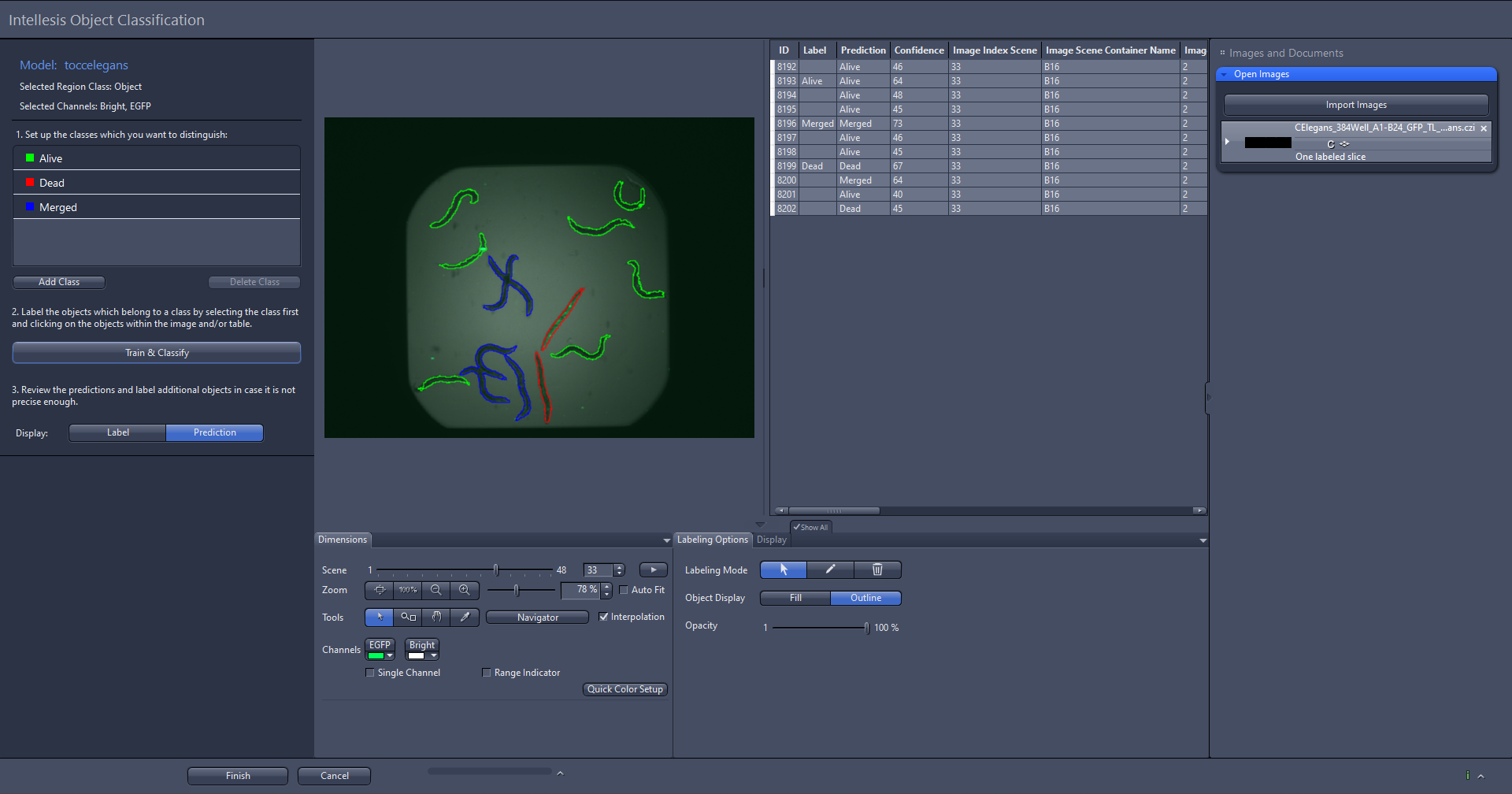Select the zoom region tool icon
The height and width of the screenshot is (794, 1512).
[x=408, y=618]
